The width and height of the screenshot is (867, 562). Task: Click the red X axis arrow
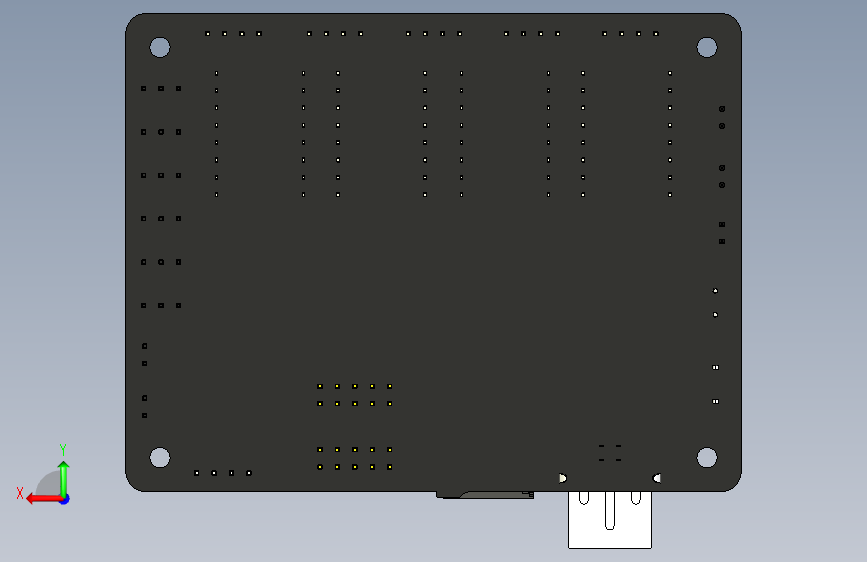coord(44,499)
